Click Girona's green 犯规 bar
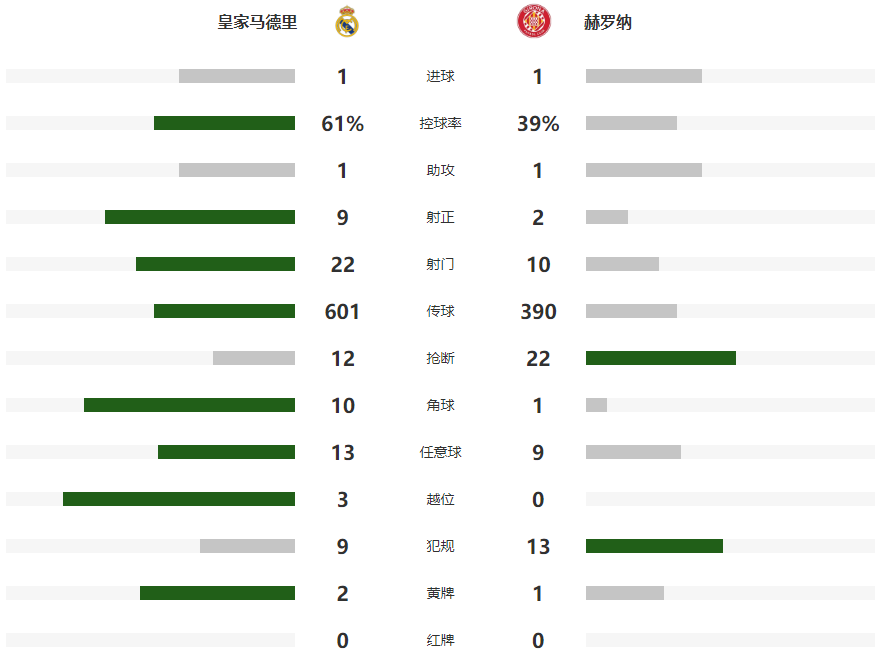The image size is (880, 649). pyautogui.click(x=654, y=546)
